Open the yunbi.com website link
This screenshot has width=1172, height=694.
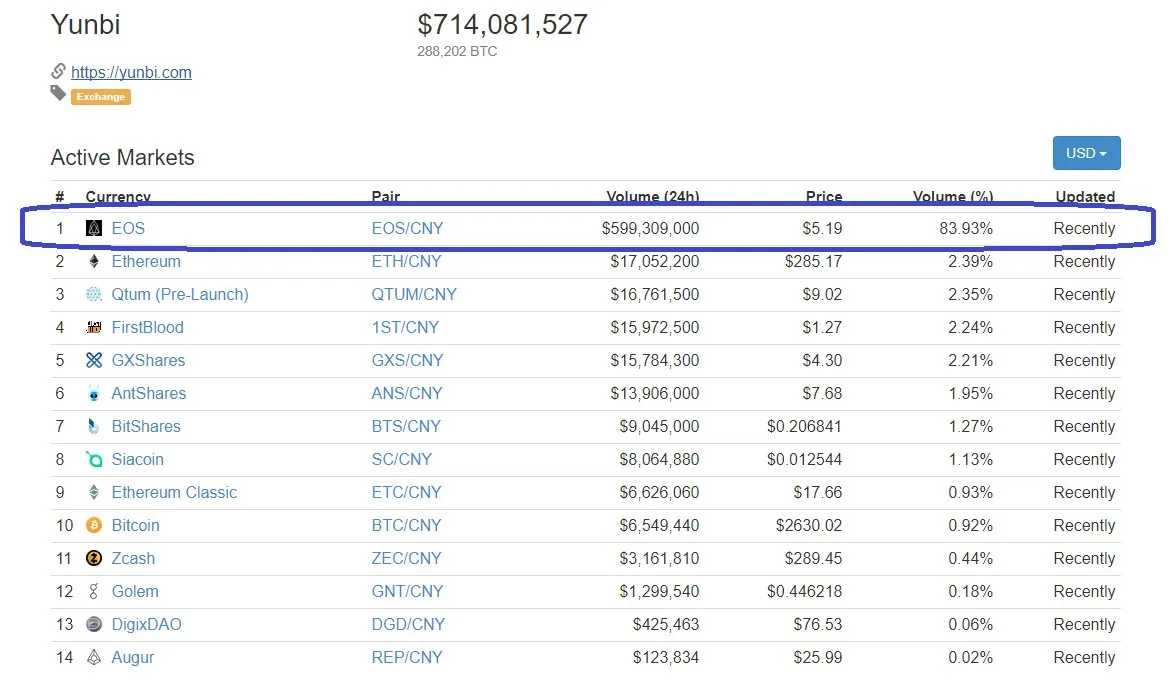pos(132,73)
